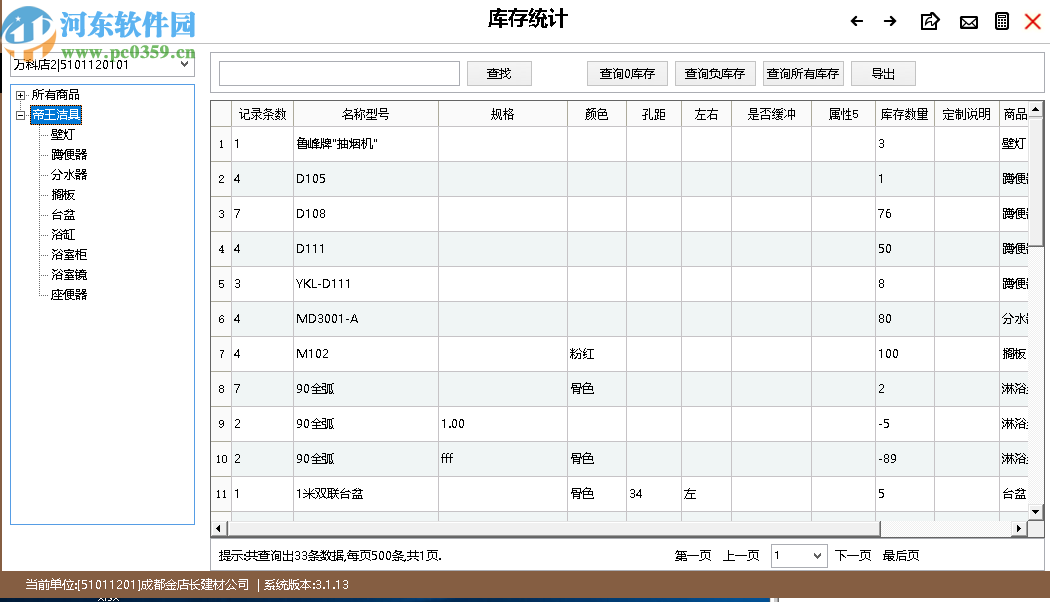The height and width of the screenshot is (602, 1050).
Task: Click the 查询负库存 button
Action: point(713,73)
